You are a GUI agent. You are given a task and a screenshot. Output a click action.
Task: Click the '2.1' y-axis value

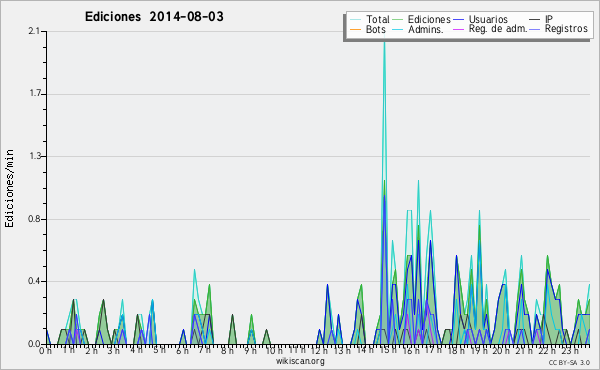(x=34, y=31)
